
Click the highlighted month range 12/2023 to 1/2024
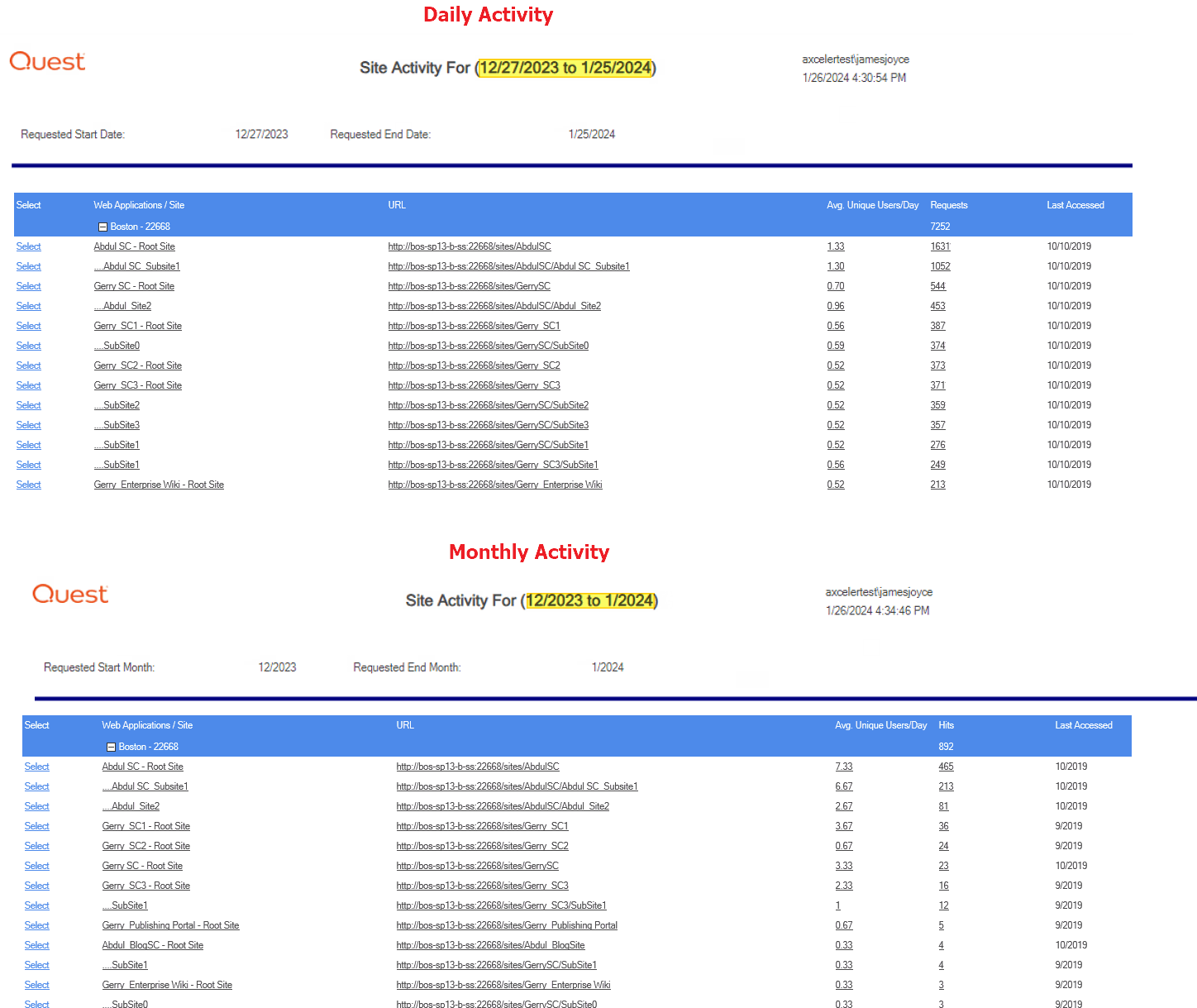click(x=589, y=600)
